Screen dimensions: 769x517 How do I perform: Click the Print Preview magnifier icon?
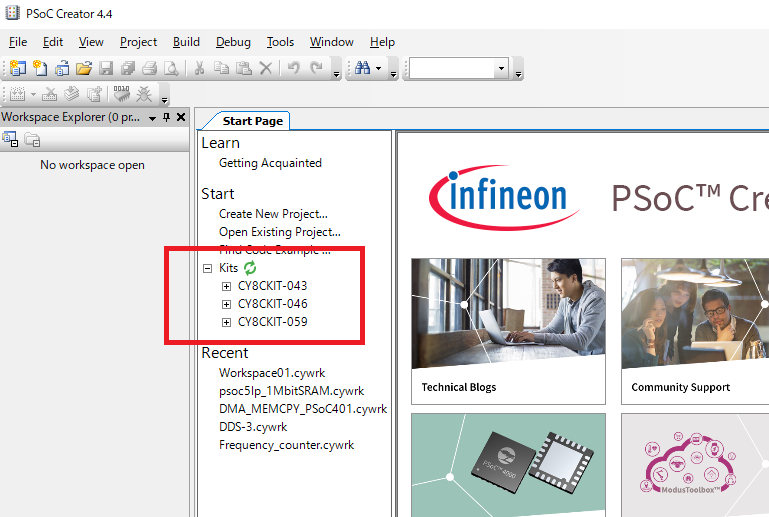pyautogui.click(x=171, y=68)
